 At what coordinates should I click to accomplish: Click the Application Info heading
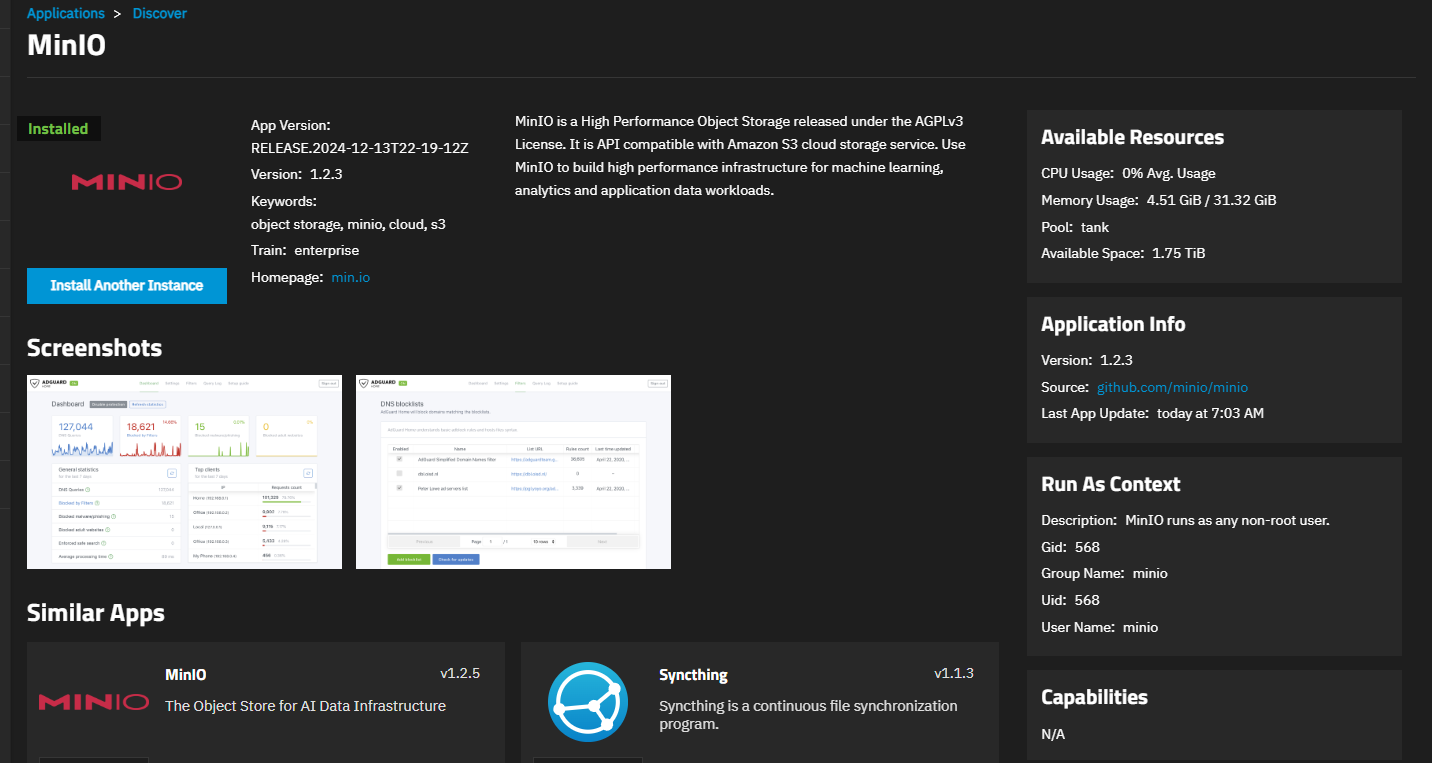[1113, 324]
